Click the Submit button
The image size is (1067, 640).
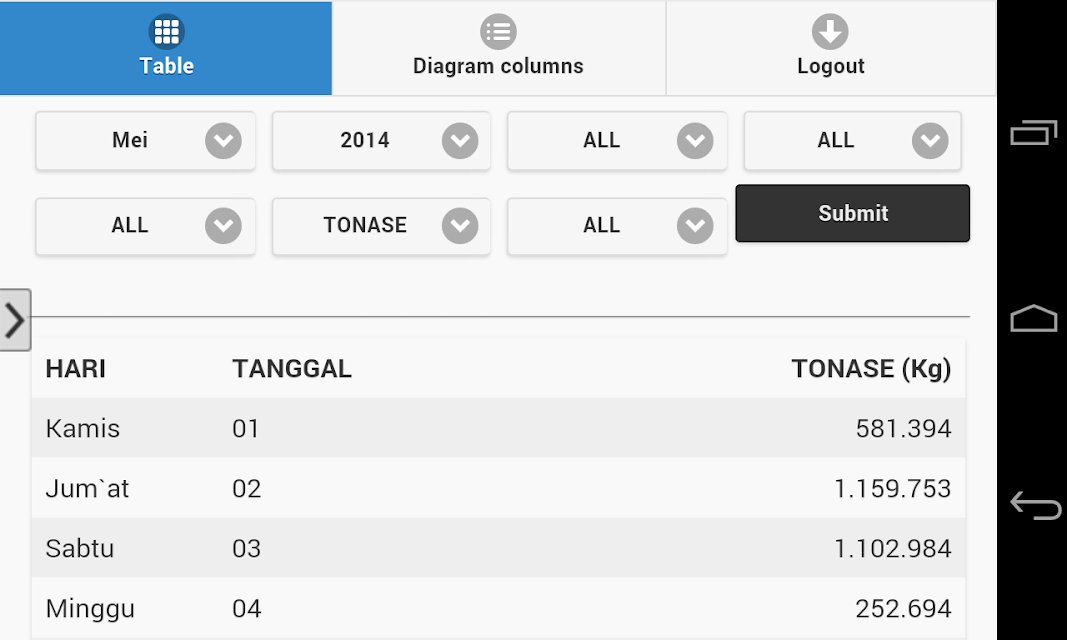pos(853,213)
